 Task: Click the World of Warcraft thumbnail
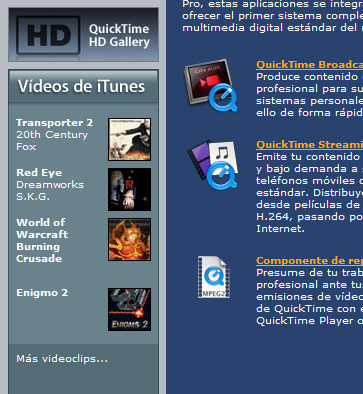pos(129,239)
